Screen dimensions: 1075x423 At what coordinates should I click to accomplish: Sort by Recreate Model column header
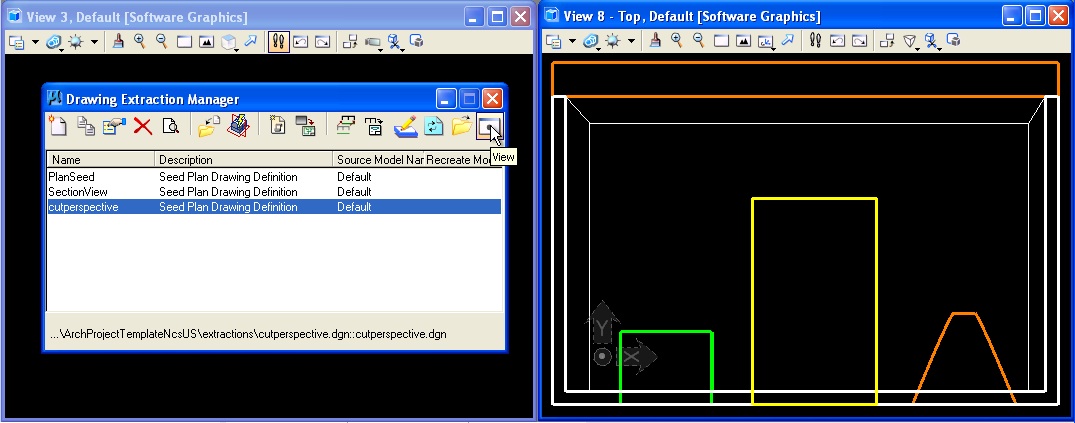[463, 160]
